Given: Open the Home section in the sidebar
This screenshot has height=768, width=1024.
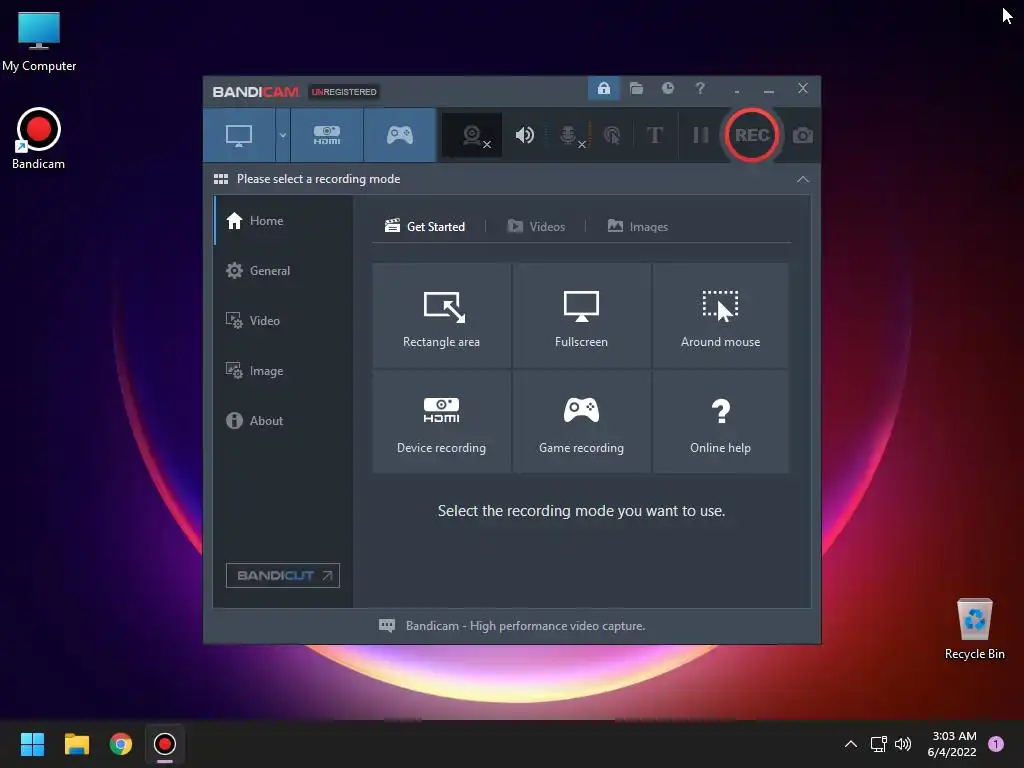Looking at the screenshot, I should click(283, 221).
